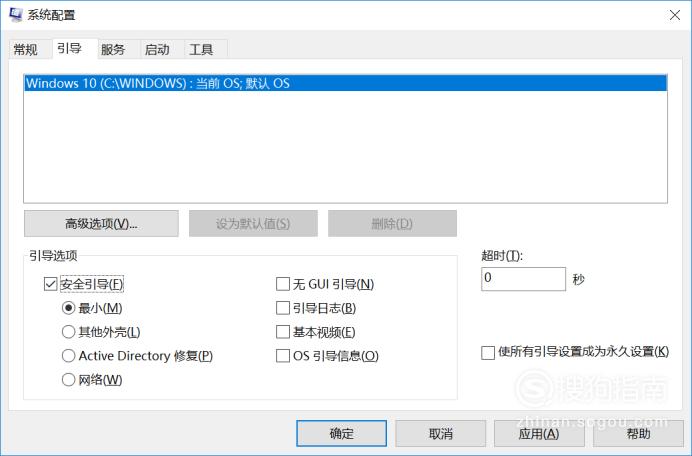This screenshot has width=692, height=456.
Task: Click the 设为默认值 button
Action: [253, 224]
